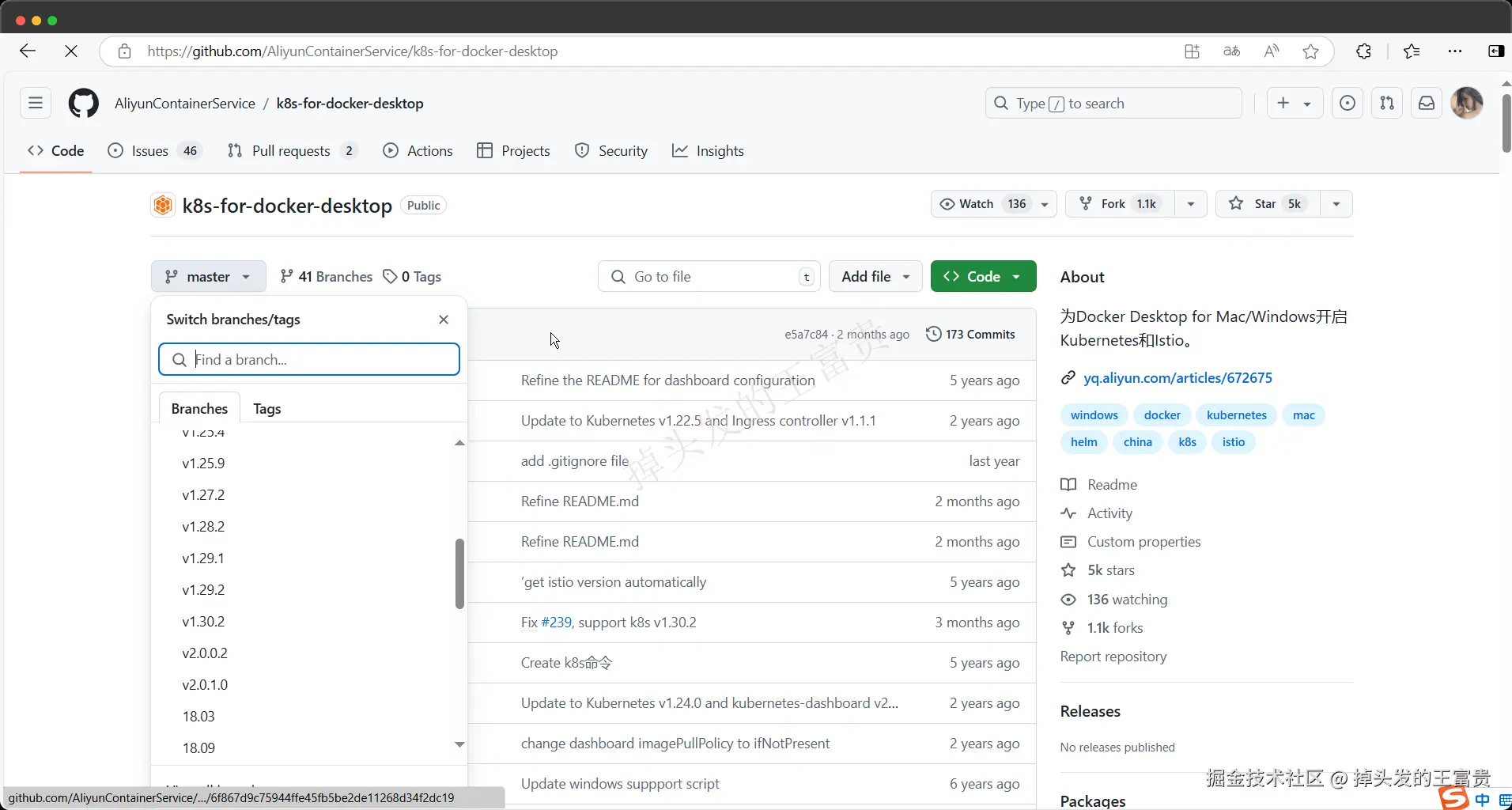
Task: Open the notifications inbox icon
Action: 1427,104
